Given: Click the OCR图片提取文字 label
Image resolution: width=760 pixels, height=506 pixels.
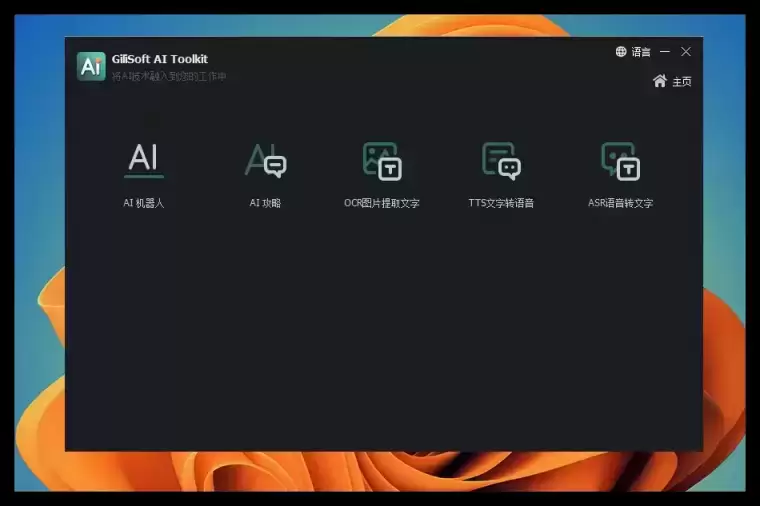Looking at the screenshot, I should [382, 203].
